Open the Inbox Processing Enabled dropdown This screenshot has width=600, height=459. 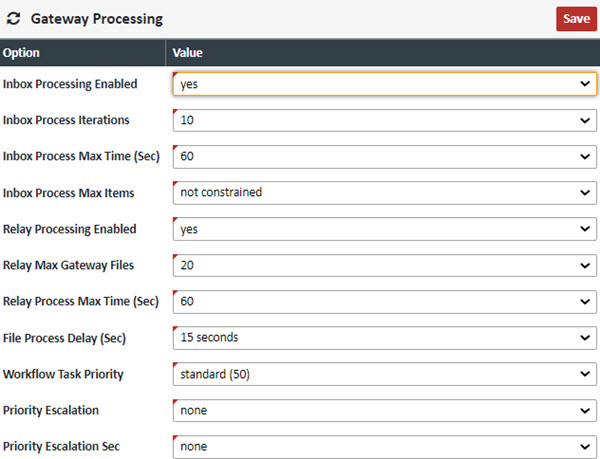(385, 84)
